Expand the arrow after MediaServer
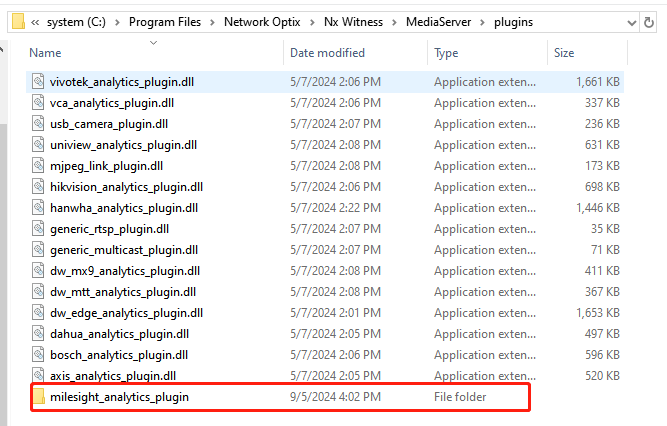 [482, 22]
